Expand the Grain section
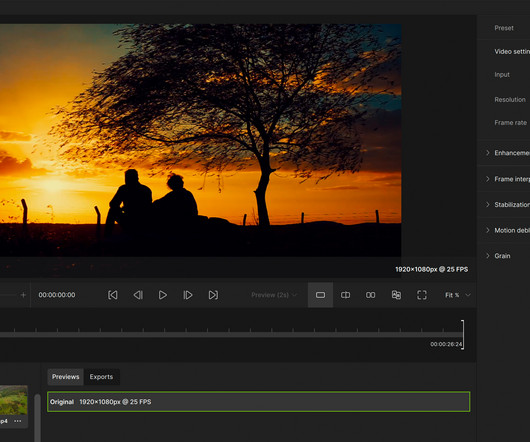Viewport: 530px width, 442px height. tap(498, 256)
